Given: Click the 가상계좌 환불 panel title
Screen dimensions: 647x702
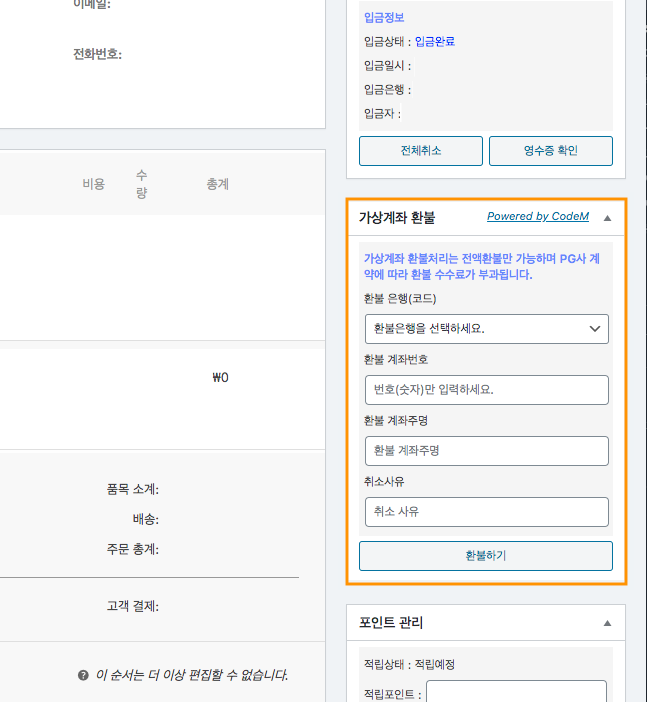Looking at the screenshot, I should click(x=397, y=218).
